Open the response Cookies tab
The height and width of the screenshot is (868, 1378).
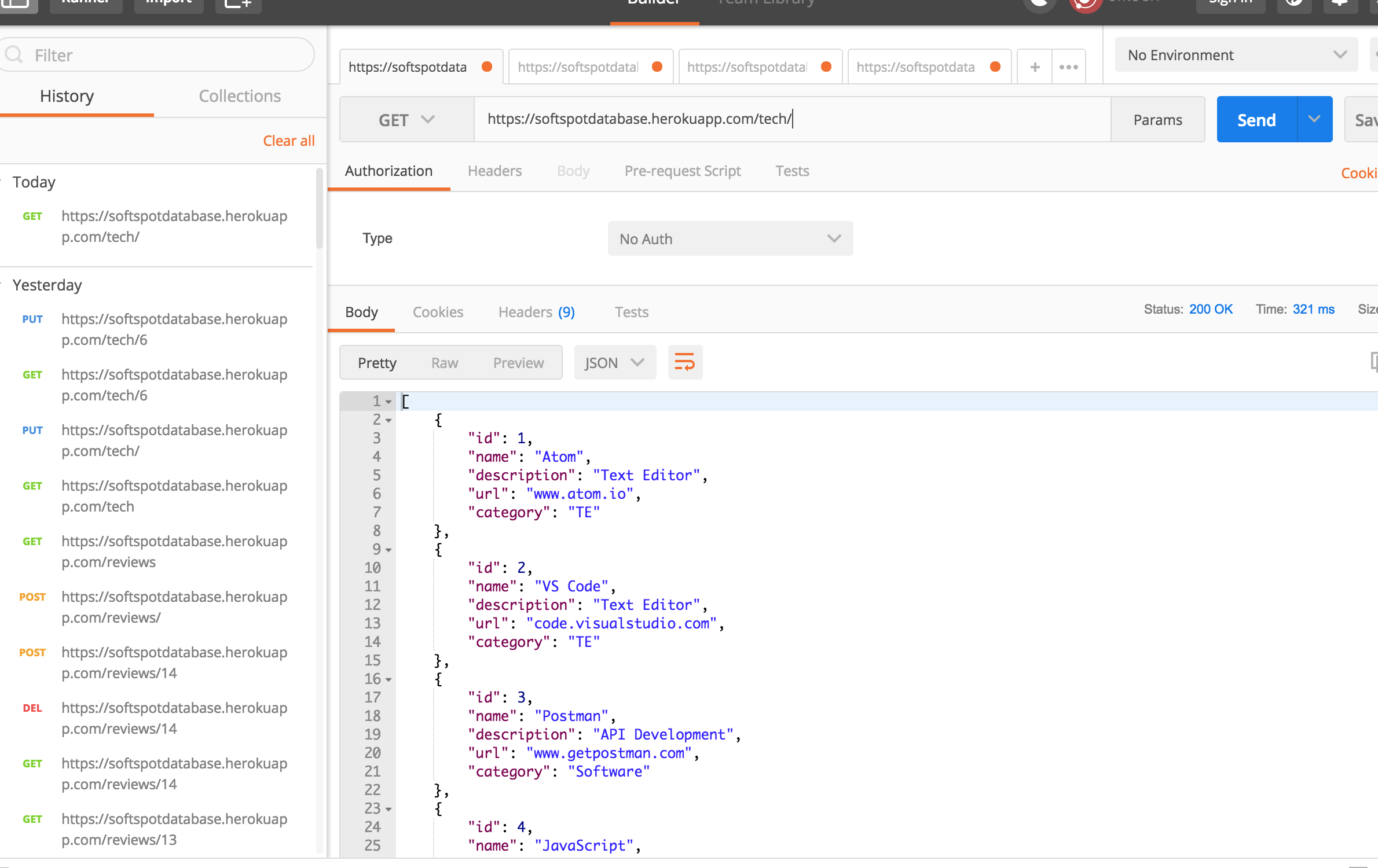tap(438, 312)
